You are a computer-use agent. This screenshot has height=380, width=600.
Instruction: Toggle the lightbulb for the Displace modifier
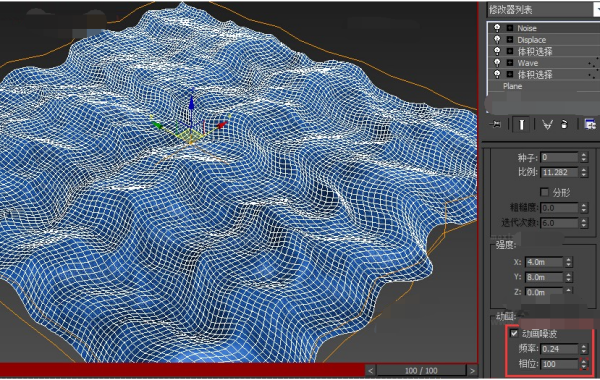[497, 39]
